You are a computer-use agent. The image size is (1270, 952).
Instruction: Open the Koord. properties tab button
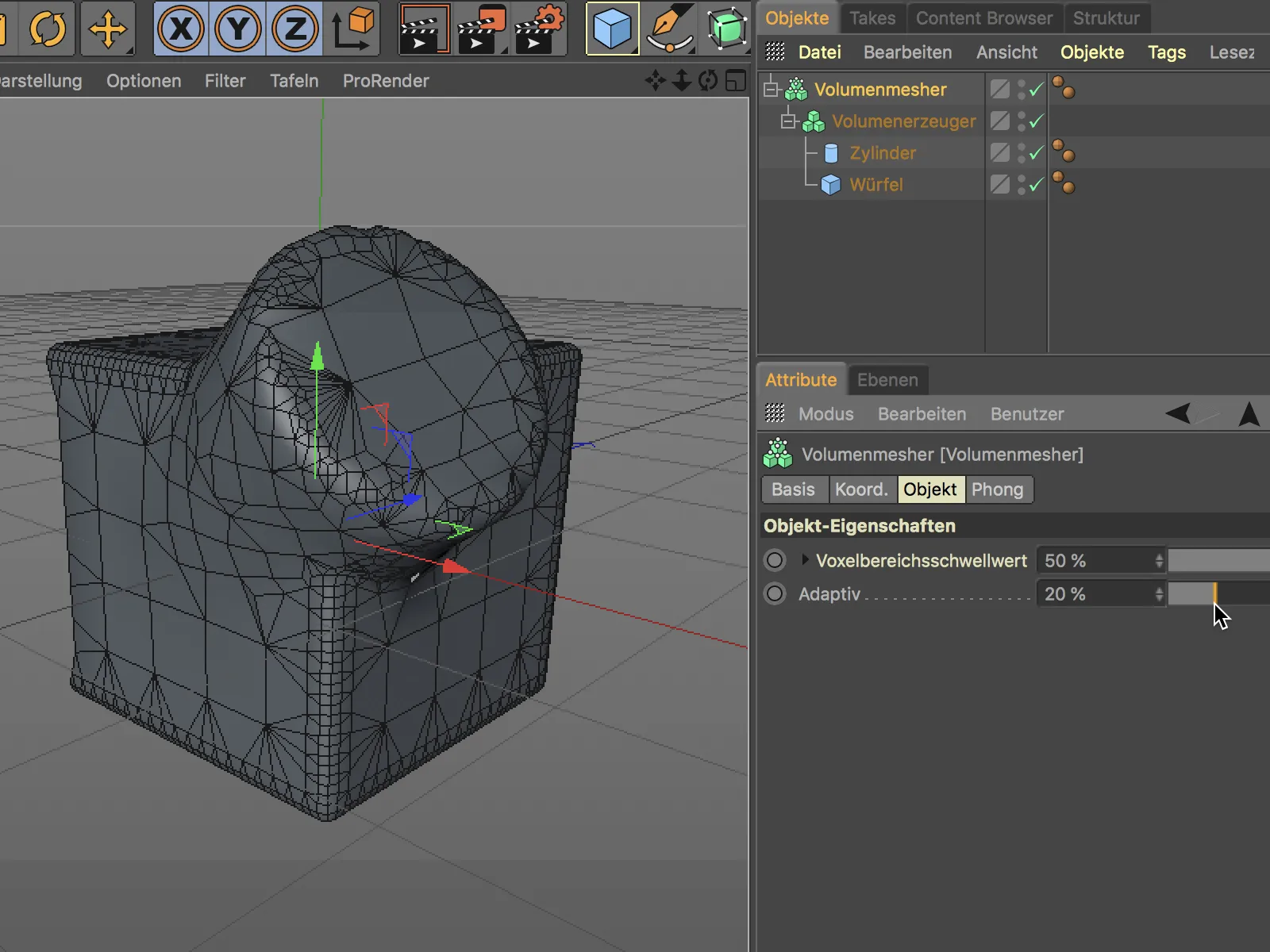[x=861, y=489]
